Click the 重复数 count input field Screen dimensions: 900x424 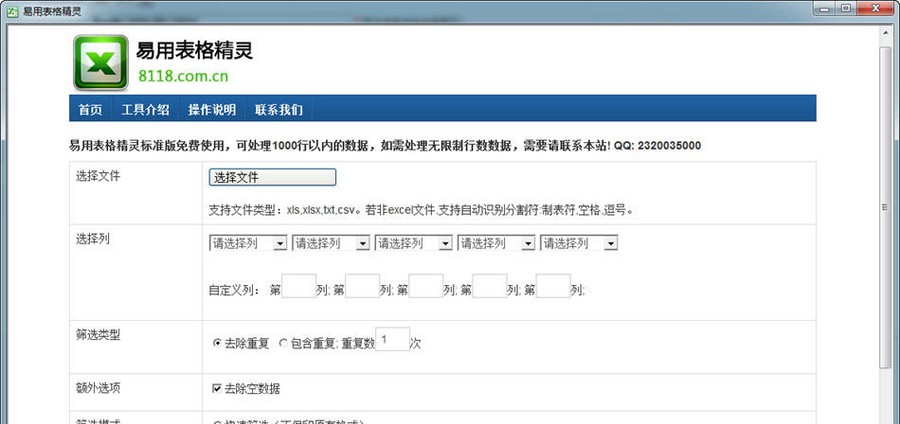[393, 339]
